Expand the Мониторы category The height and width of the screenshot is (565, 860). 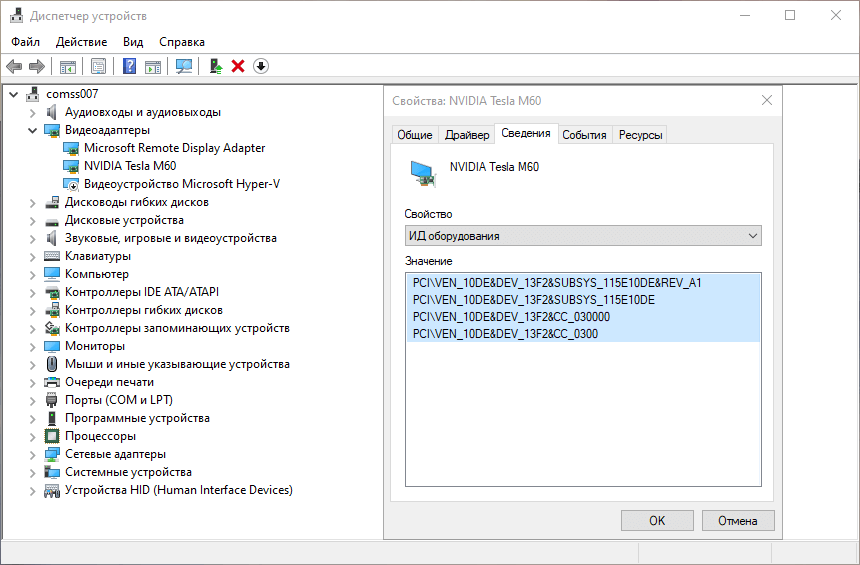coord(32,347)
